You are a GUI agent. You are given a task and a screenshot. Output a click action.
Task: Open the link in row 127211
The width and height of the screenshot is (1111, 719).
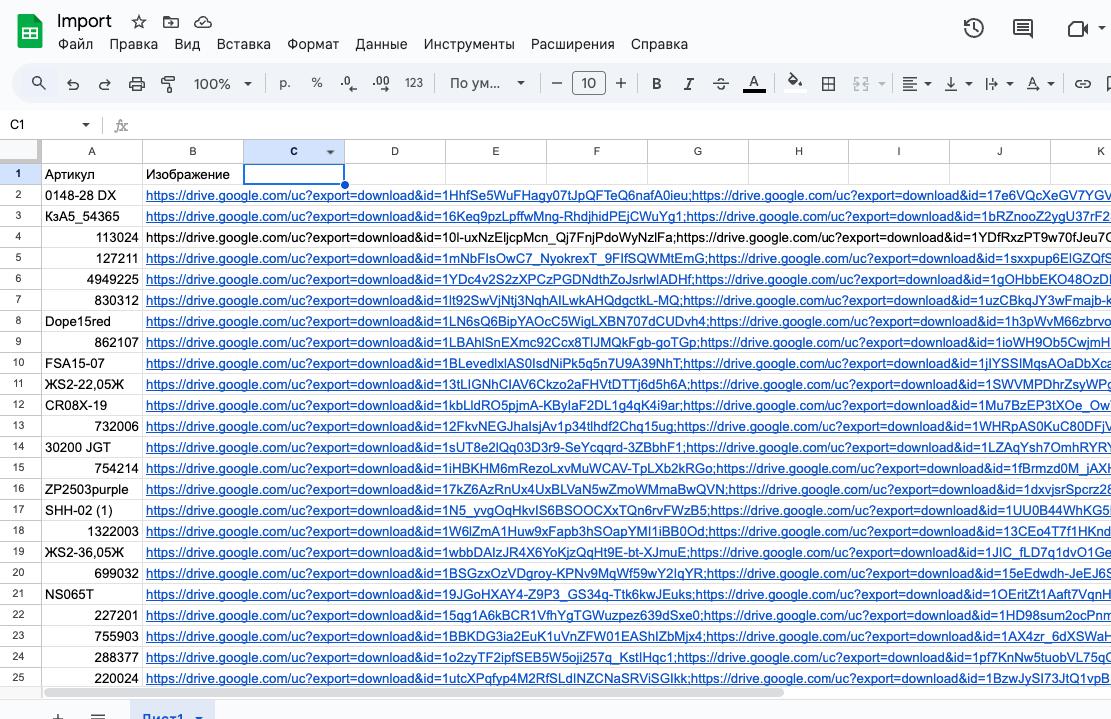[x=628, y=259]
